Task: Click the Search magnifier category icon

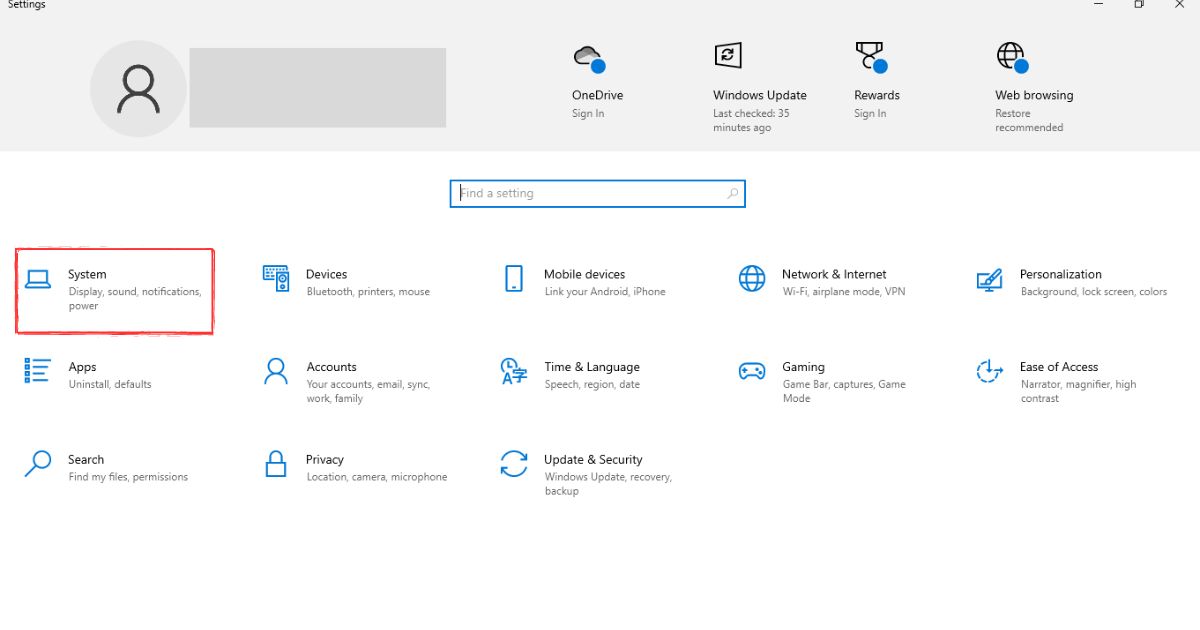Action: (x=38, y=464)
